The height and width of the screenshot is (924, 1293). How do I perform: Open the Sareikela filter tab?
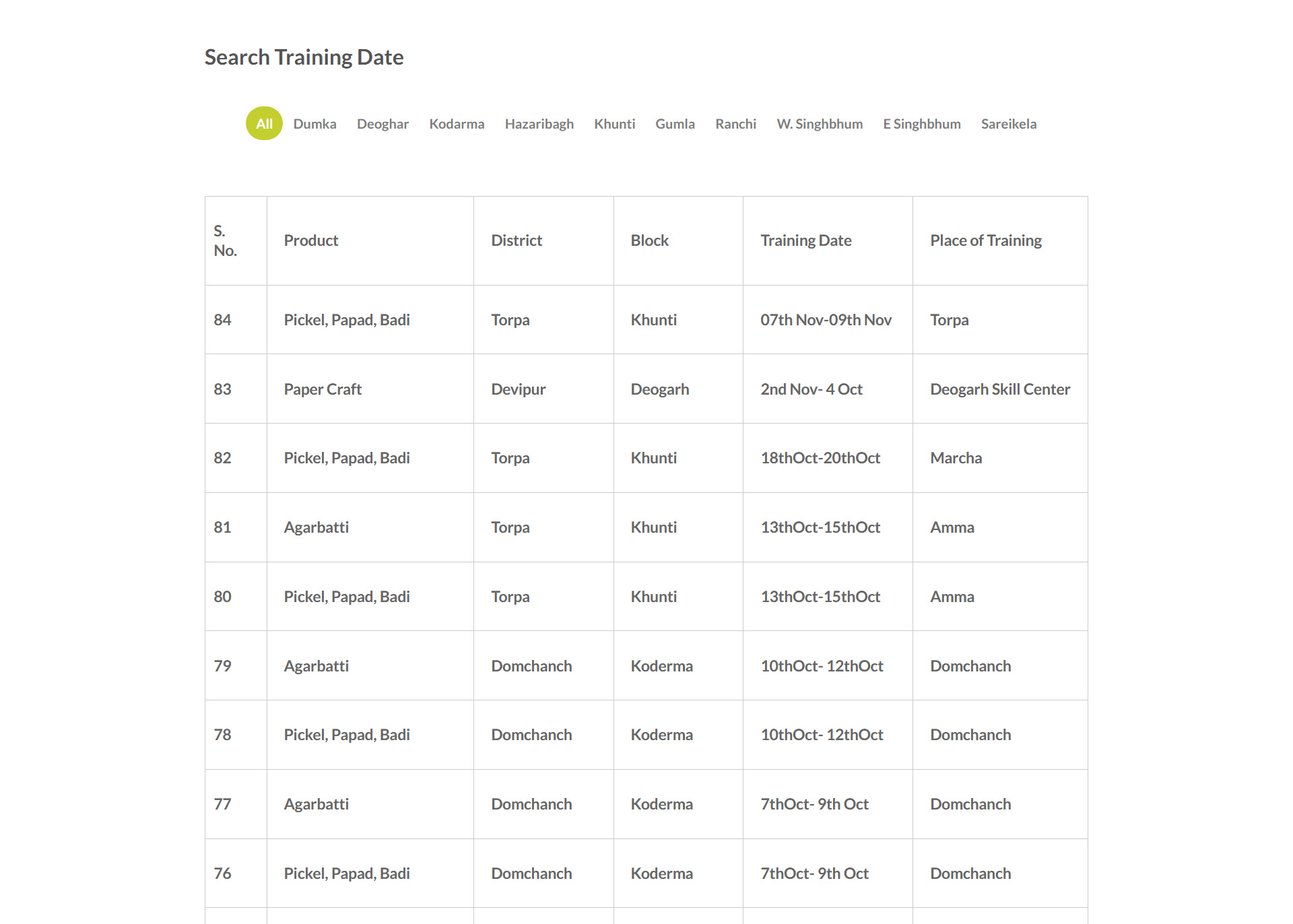(1008, 124)
